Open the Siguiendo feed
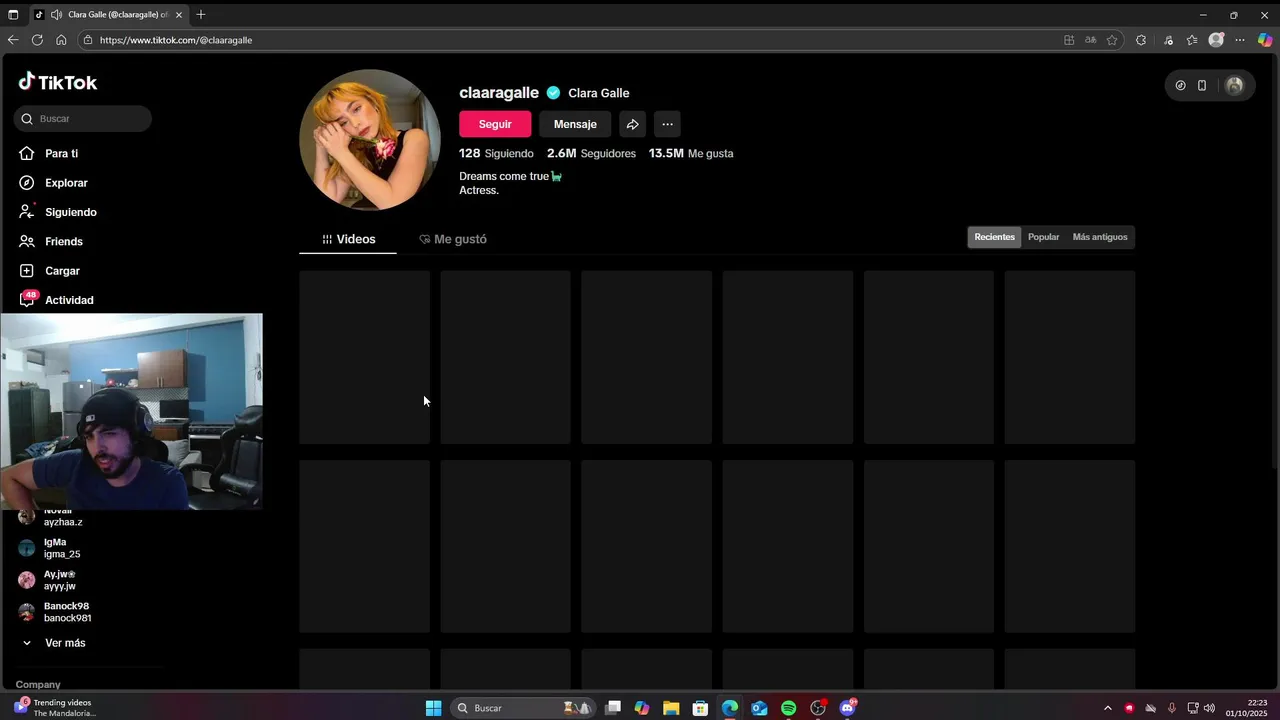This screenshot has width=1280, height=720. [57, 212]
